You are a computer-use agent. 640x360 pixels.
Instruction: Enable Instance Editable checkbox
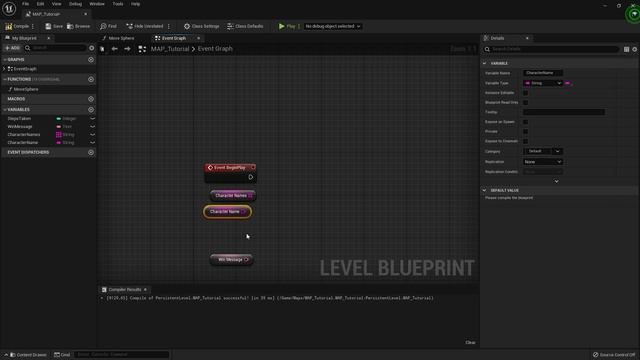click(525, 93)
